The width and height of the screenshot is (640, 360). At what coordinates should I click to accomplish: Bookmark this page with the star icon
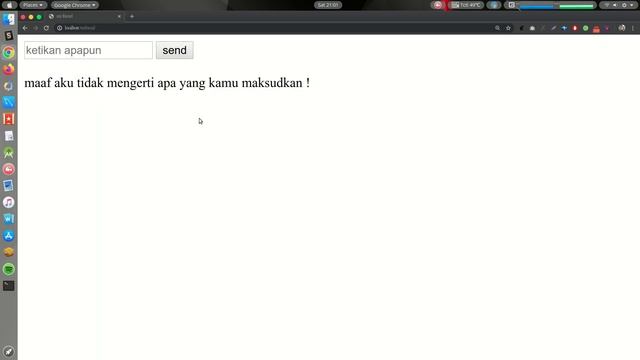[508, 28]
